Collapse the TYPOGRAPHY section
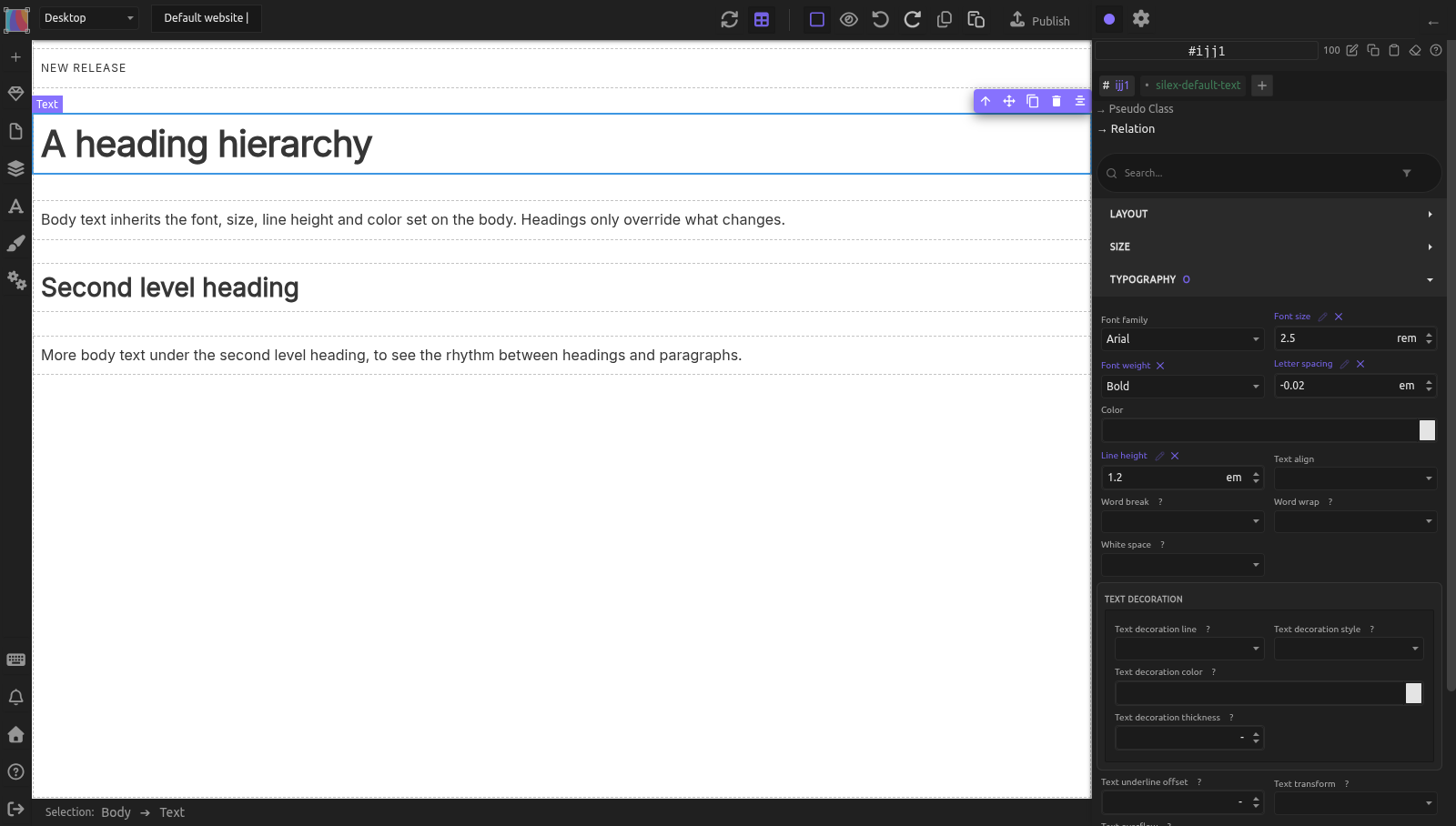1456x826 pixels. coord(1270,280)
